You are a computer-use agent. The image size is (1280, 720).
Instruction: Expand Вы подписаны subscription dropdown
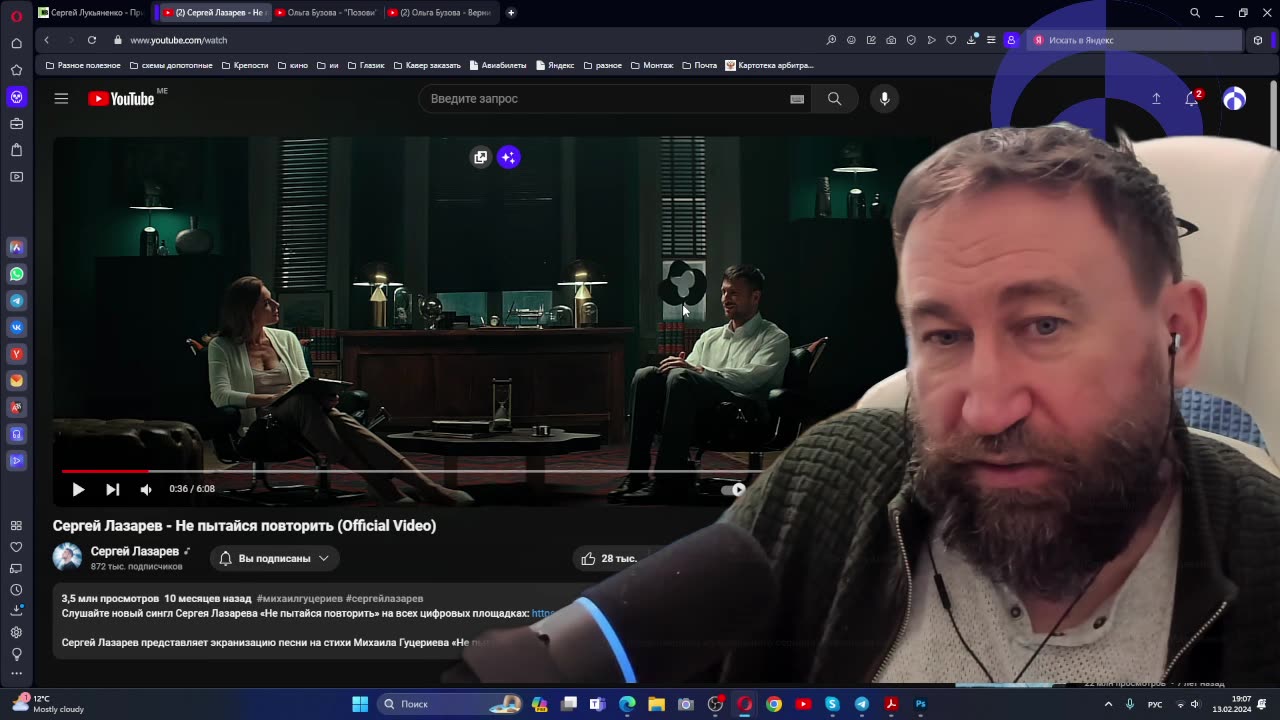point(274,558)
